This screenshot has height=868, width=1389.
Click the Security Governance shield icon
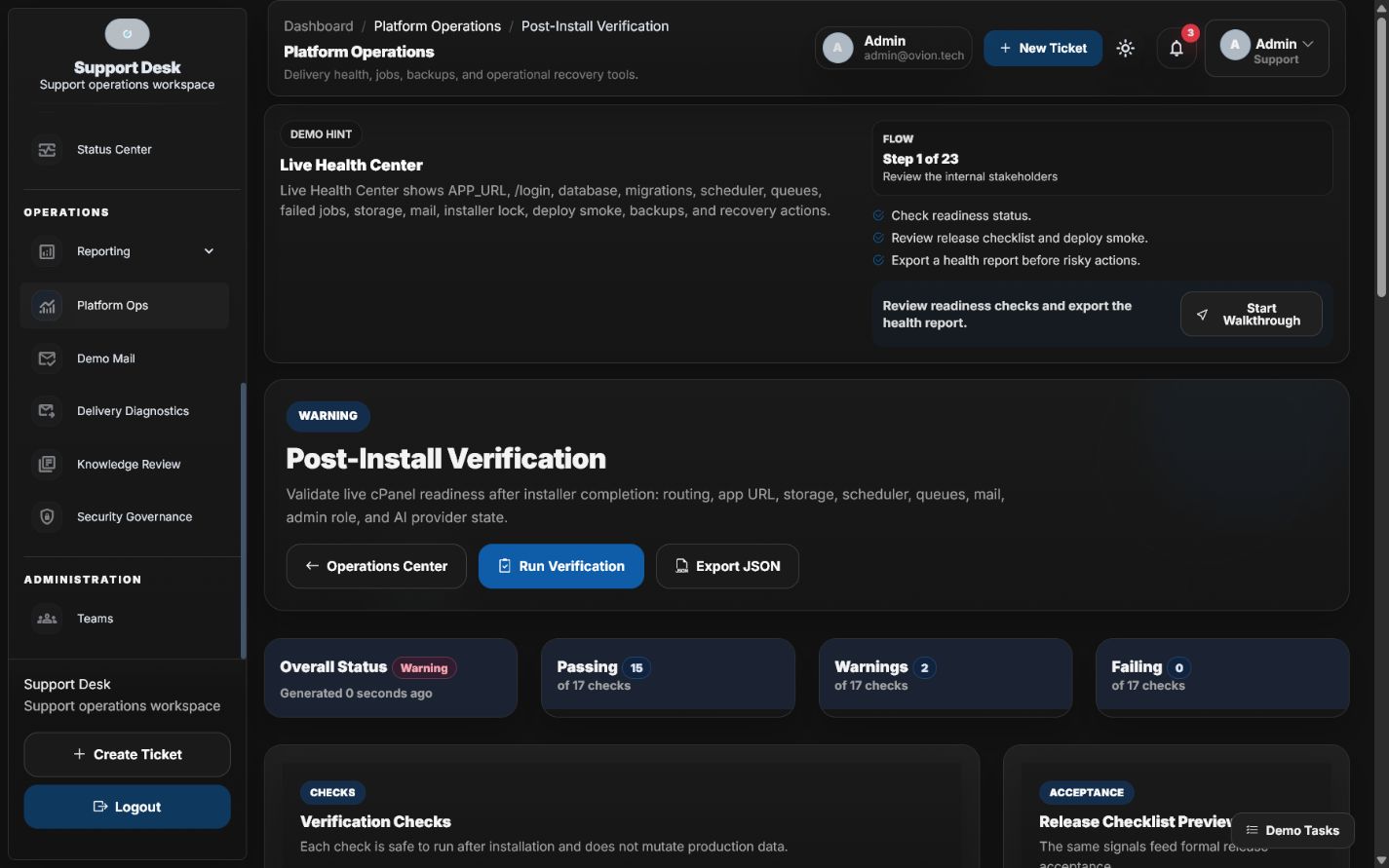(47, 517)
